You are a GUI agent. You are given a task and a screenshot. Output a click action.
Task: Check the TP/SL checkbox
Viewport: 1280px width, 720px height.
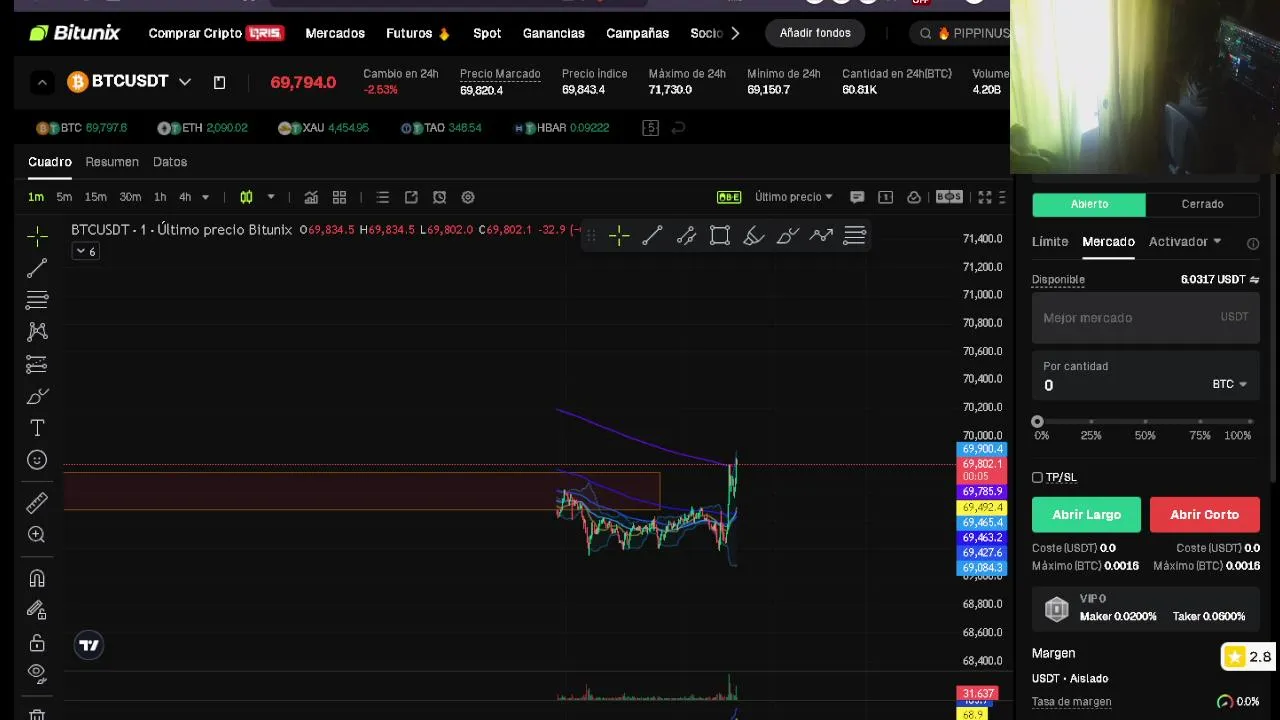[1037, 478]
